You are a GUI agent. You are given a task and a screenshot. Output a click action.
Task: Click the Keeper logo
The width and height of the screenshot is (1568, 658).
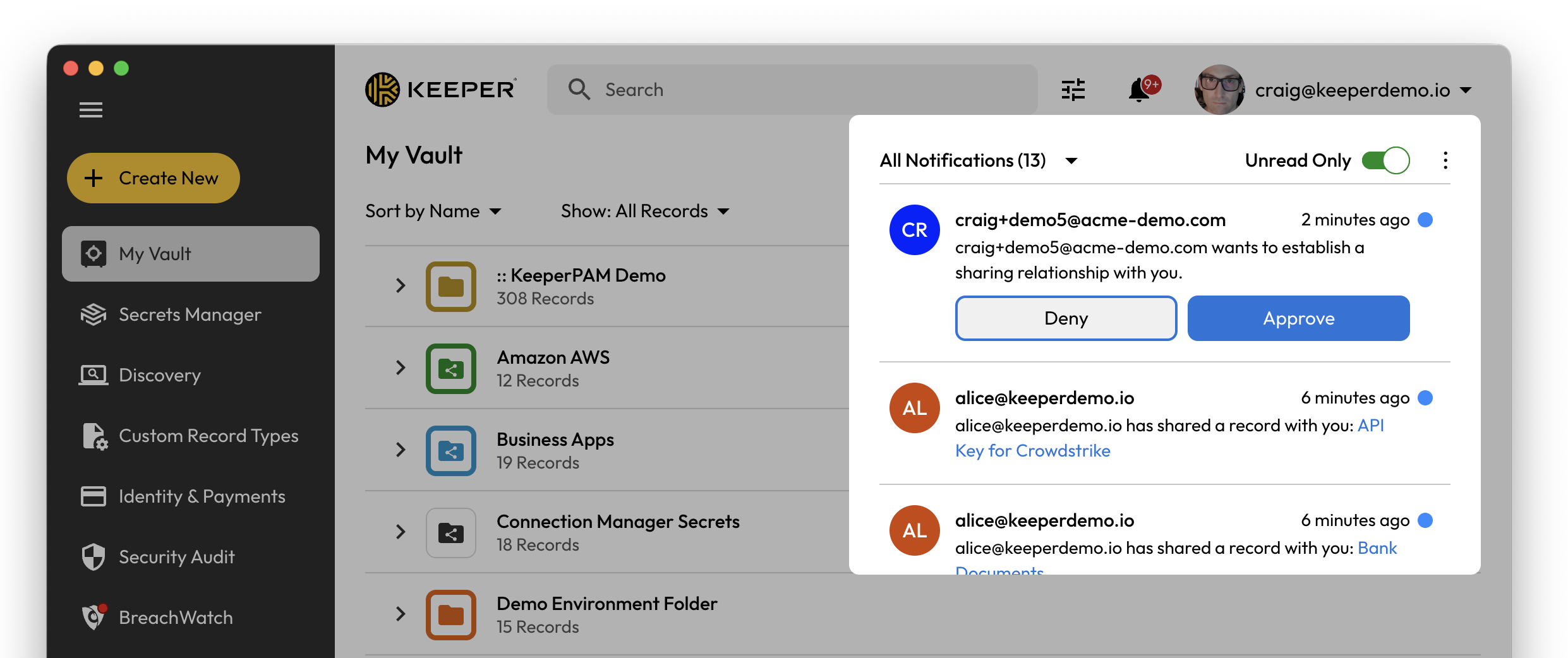[441, 90]
